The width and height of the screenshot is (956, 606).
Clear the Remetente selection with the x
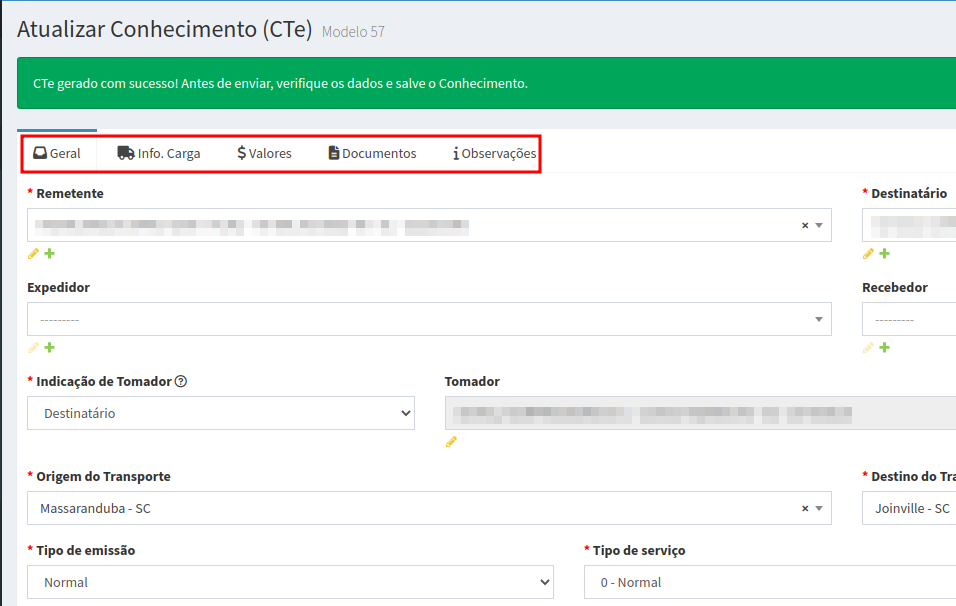tap(805, 226)
